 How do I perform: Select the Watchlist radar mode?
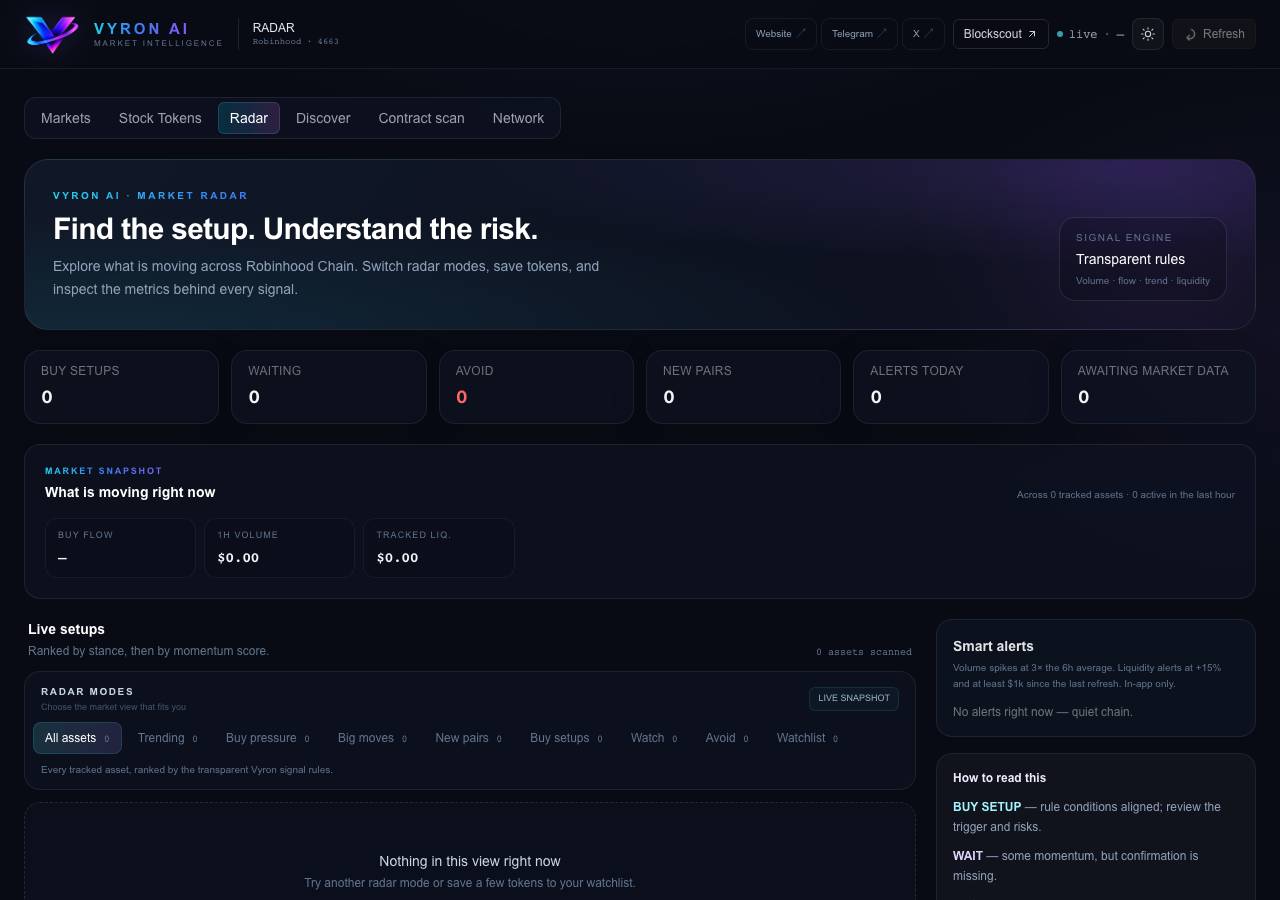[x=807, y=738]
